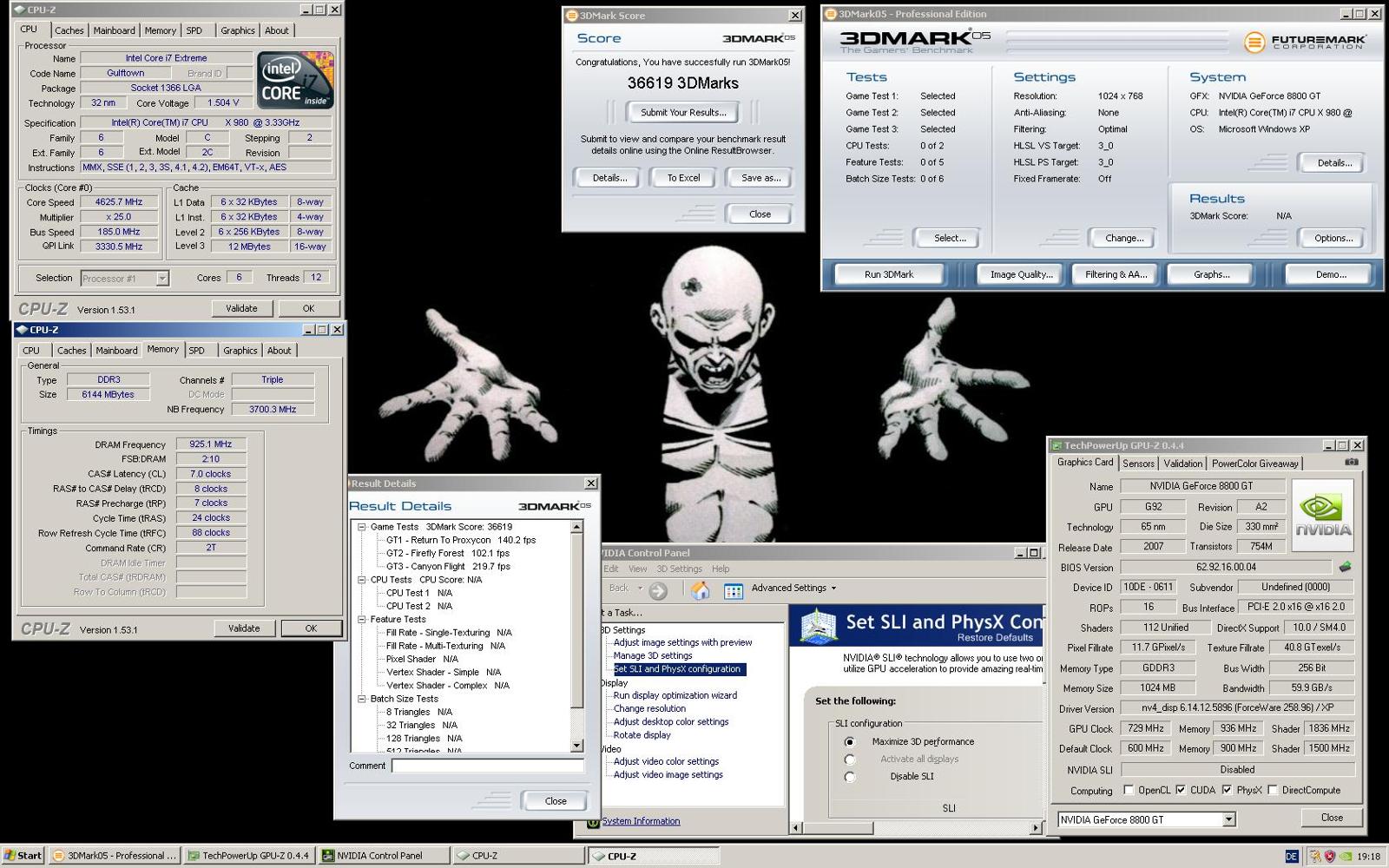Click the Home icon in NVIDIA Control Panel
Screen dimensions: 1389x868
click(x=700, y=590)
